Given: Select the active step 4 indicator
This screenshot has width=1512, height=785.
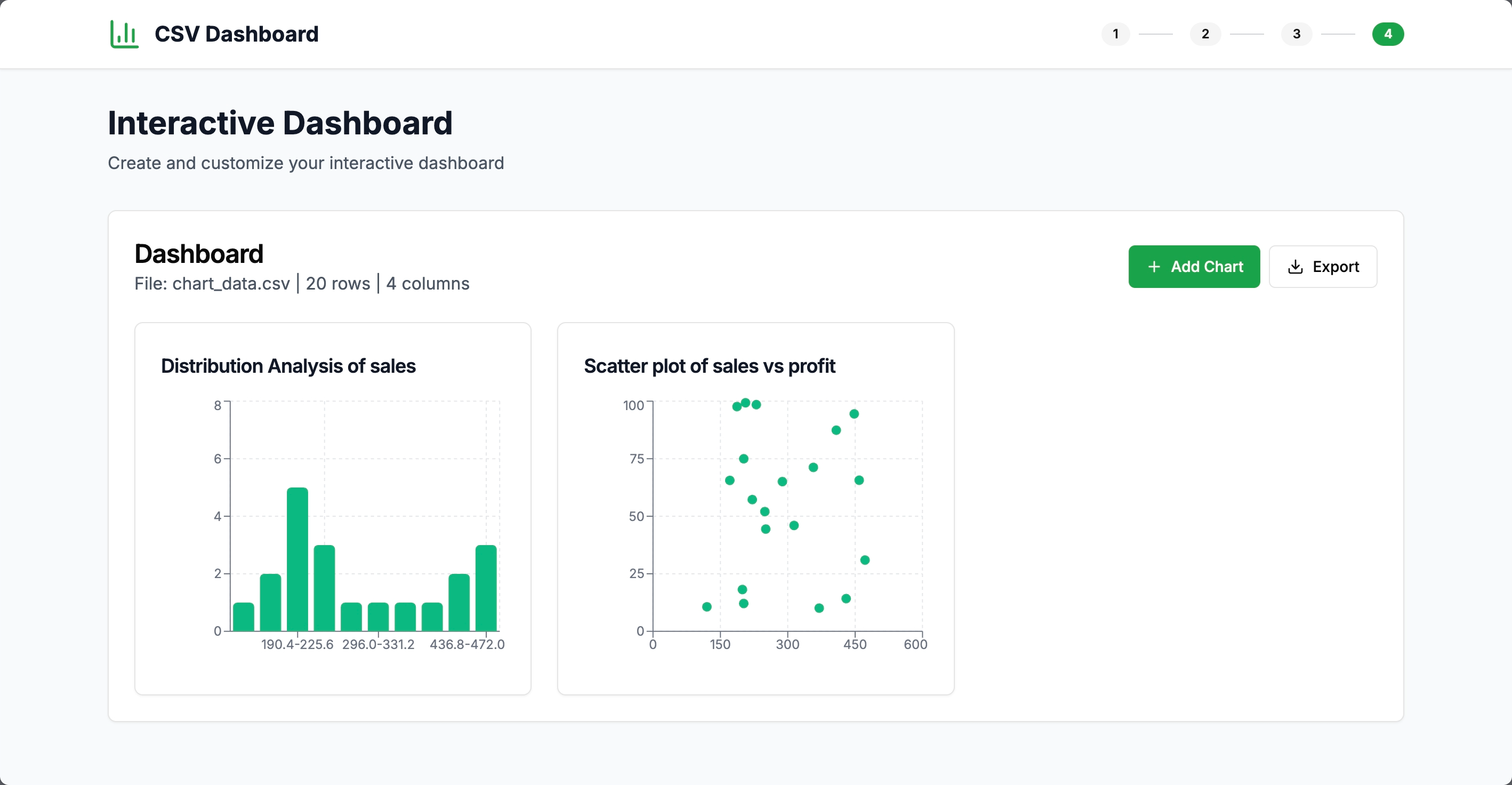Looking at the screenshot, I should (x=1388, y=34).
